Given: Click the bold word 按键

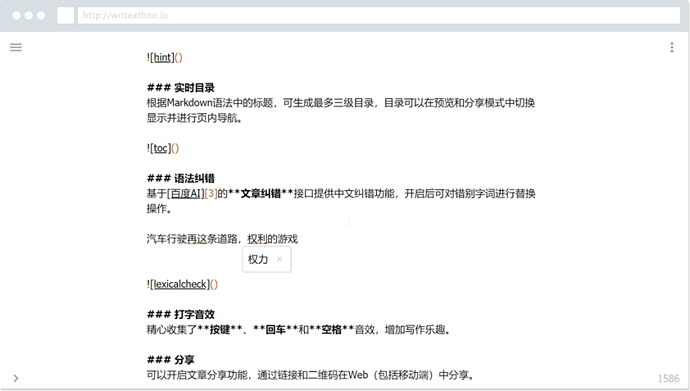Looking at the screenshot, I should coord(220,329).
